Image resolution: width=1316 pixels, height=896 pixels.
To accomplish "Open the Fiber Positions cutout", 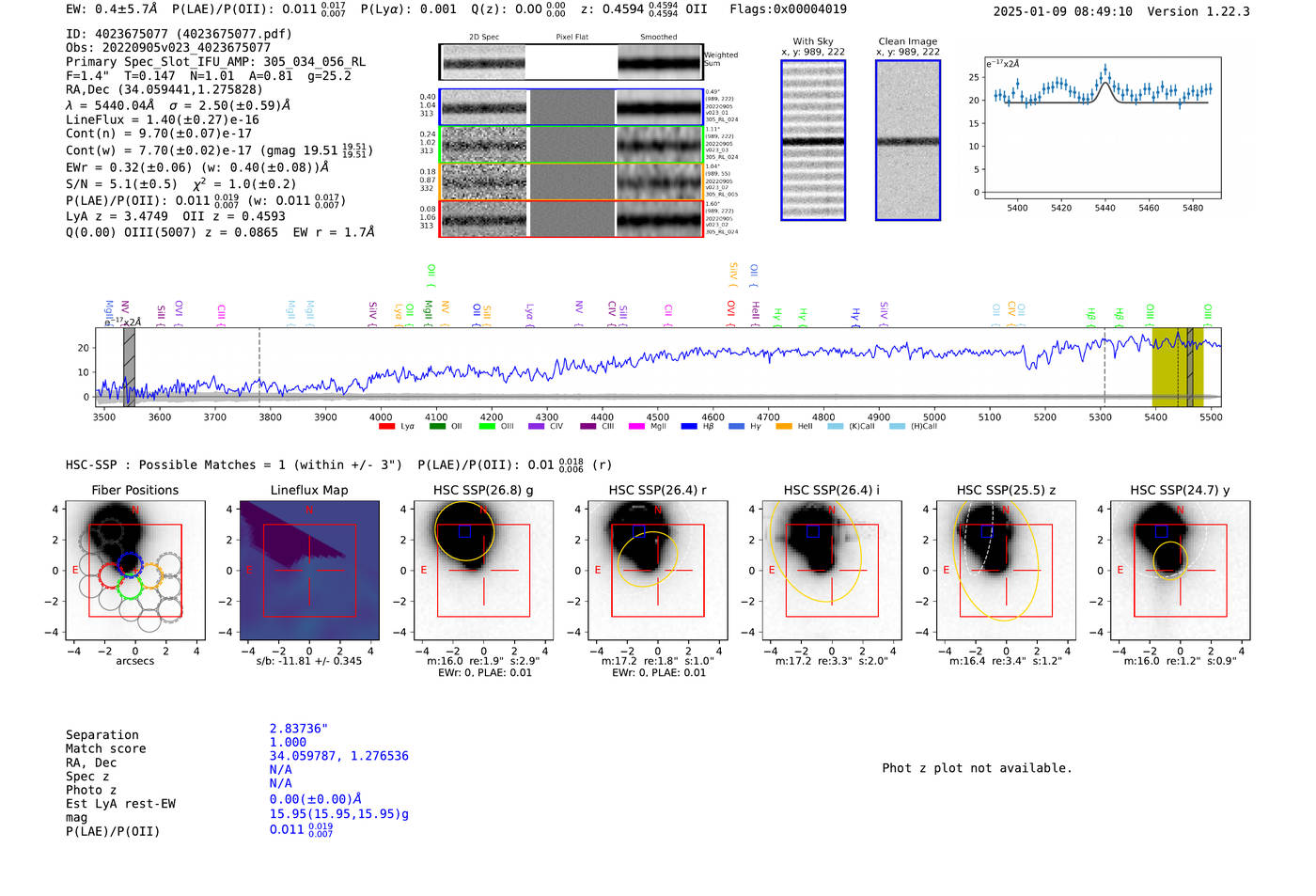I will [x=135, y=571].
